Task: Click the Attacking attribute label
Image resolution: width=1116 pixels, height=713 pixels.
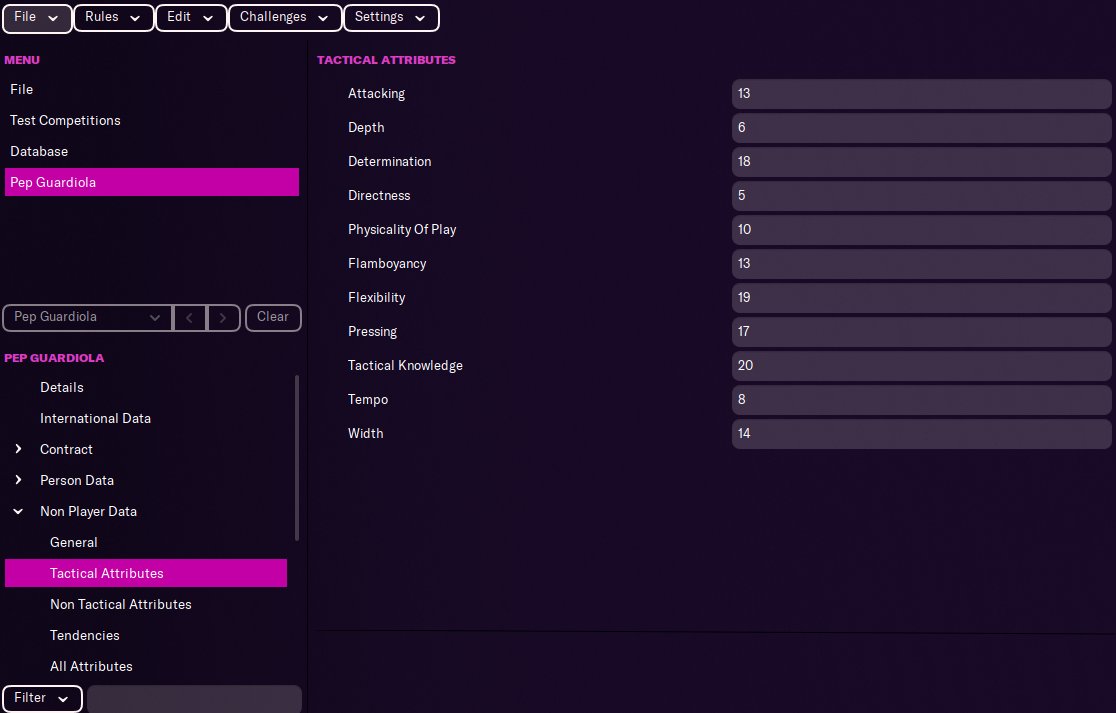Action: point(377,94)
